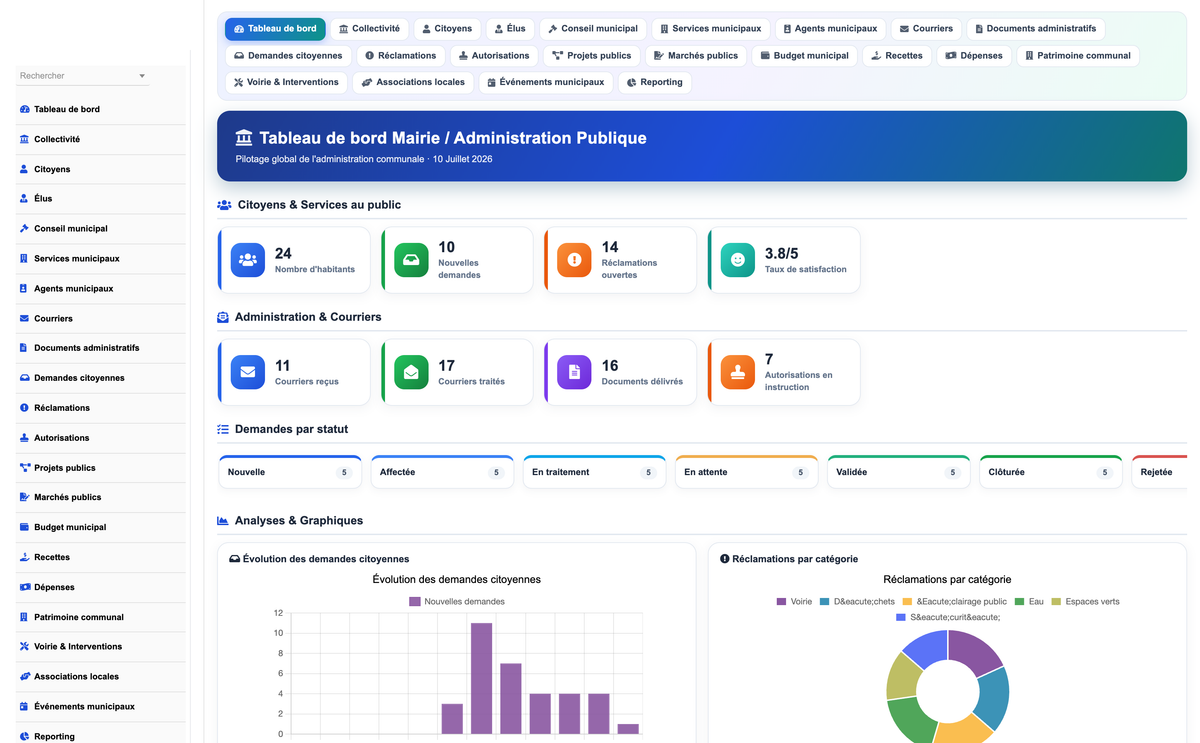
Task: Click the chart icon next to Analyses & Graphiques
Action: pyautogui.click(x=223, y=521)
